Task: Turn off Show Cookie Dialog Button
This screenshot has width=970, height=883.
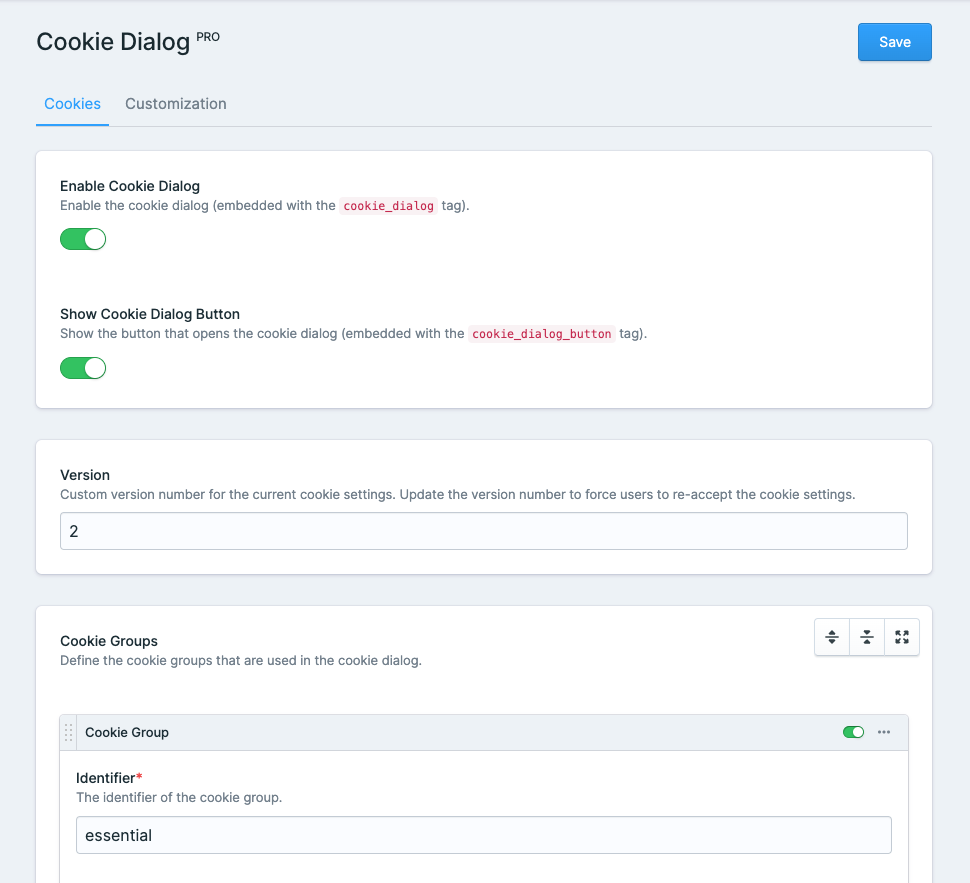Action: 83,368
